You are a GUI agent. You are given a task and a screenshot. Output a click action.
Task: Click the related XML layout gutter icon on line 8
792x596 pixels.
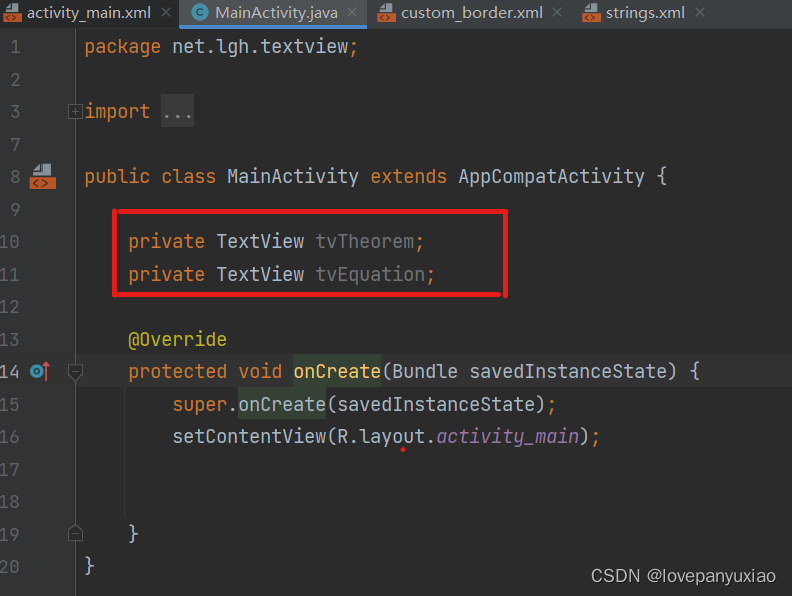point(42,176)
